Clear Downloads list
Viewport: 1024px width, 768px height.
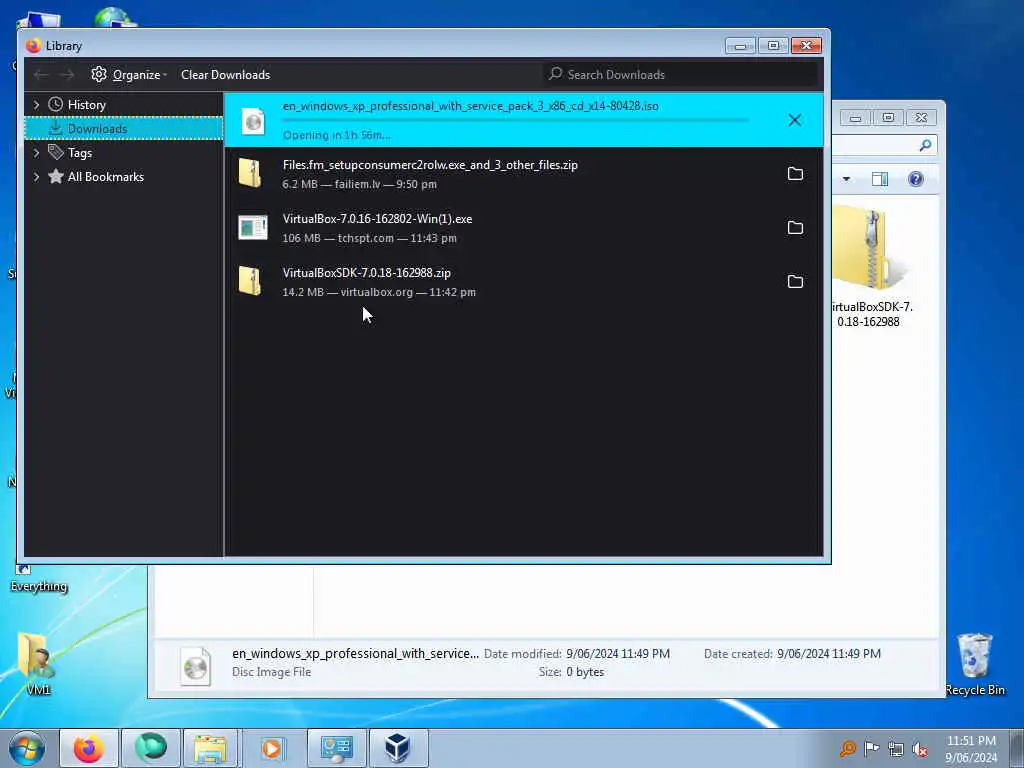225,74
